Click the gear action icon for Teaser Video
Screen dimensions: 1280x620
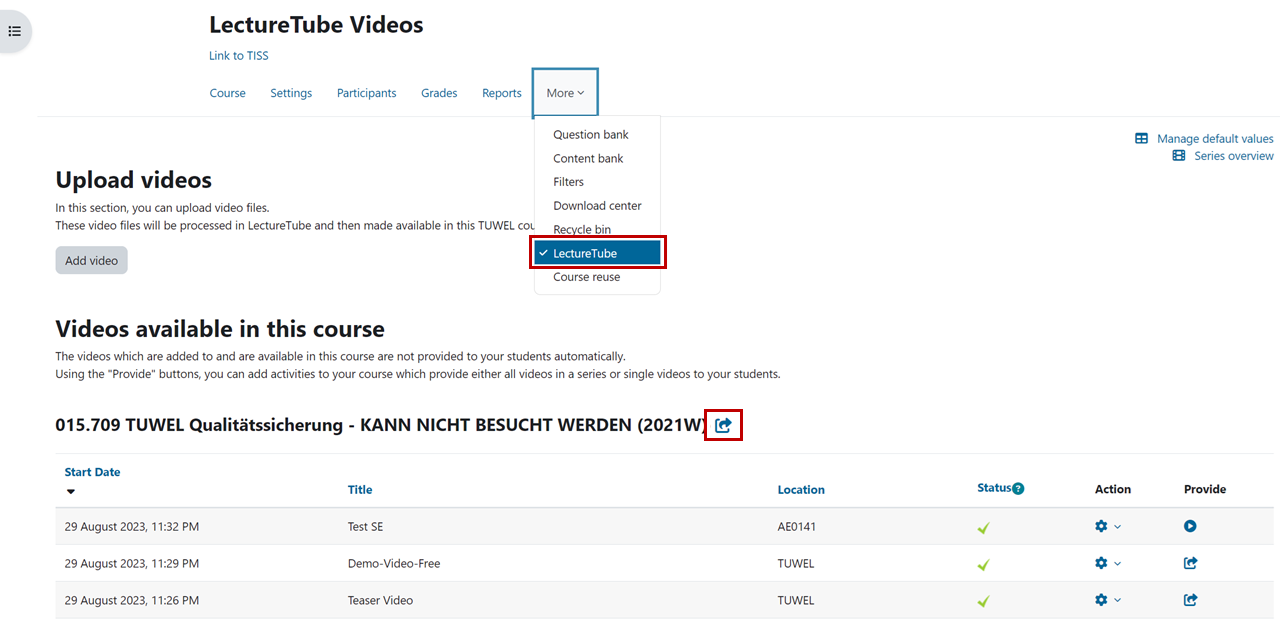coord(1101,600)
